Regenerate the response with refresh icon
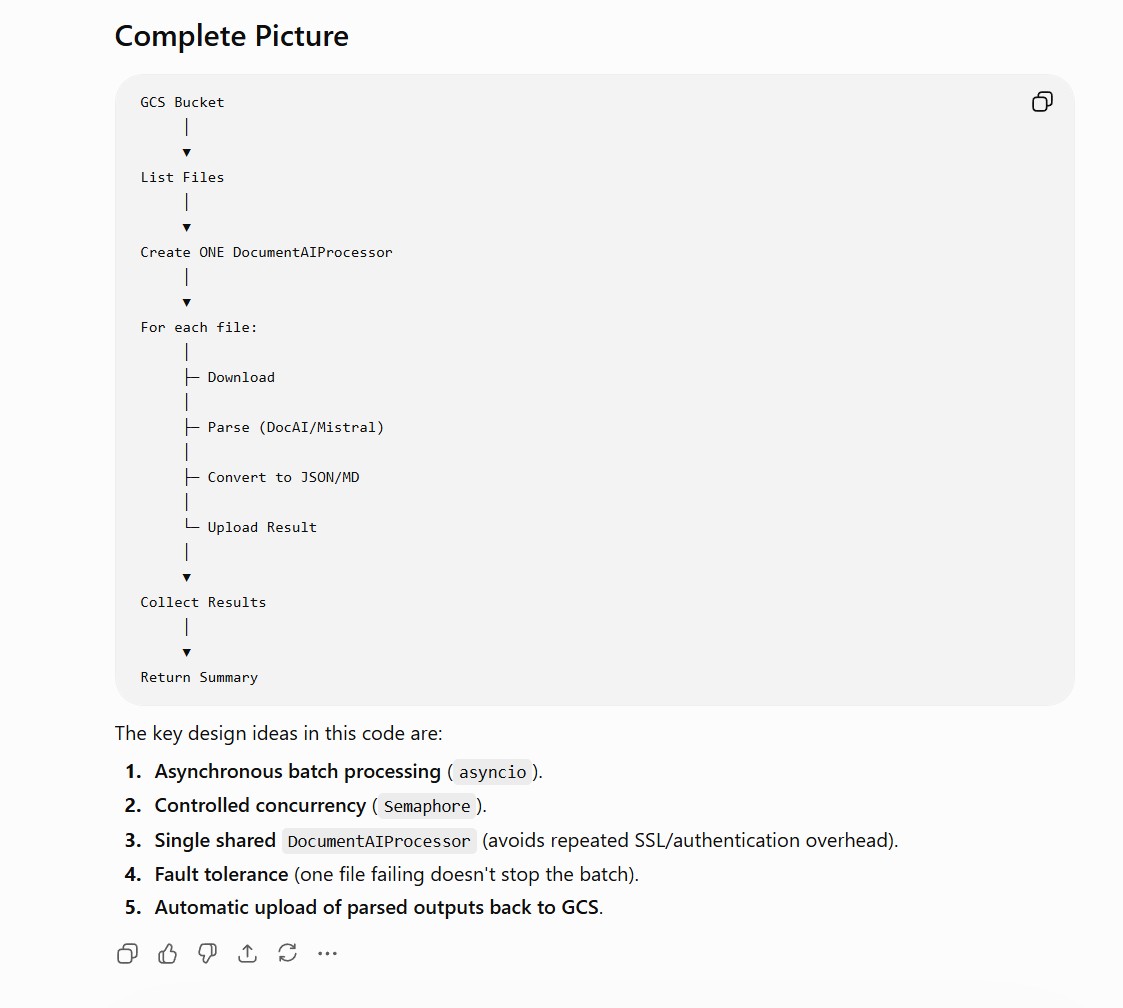Viewport: 1123px width, 1008px height. point(287,954)
